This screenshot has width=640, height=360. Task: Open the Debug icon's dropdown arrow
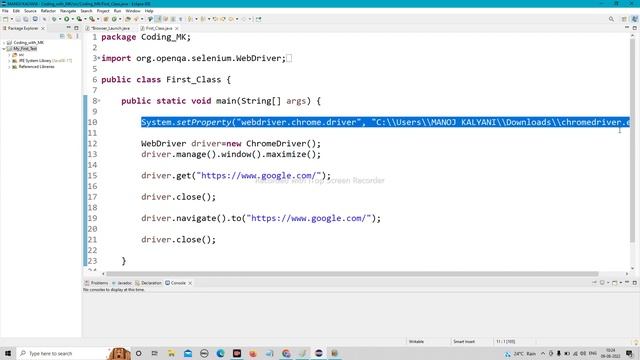(60, 19)
